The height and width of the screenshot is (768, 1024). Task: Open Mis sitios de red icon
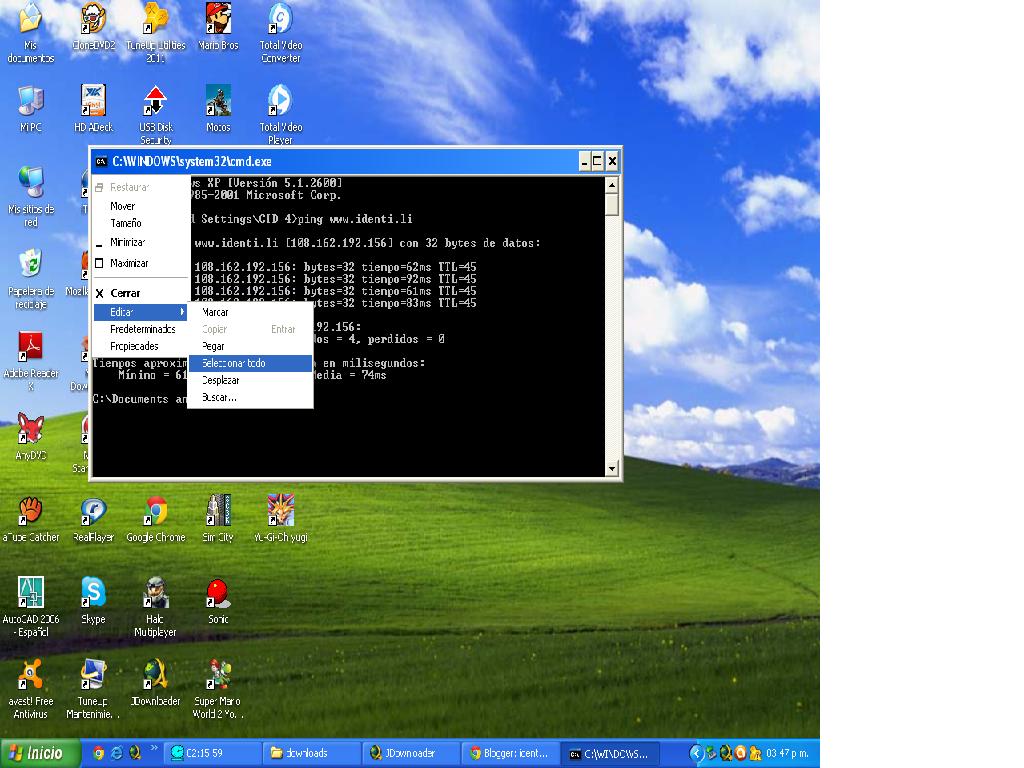31,197
